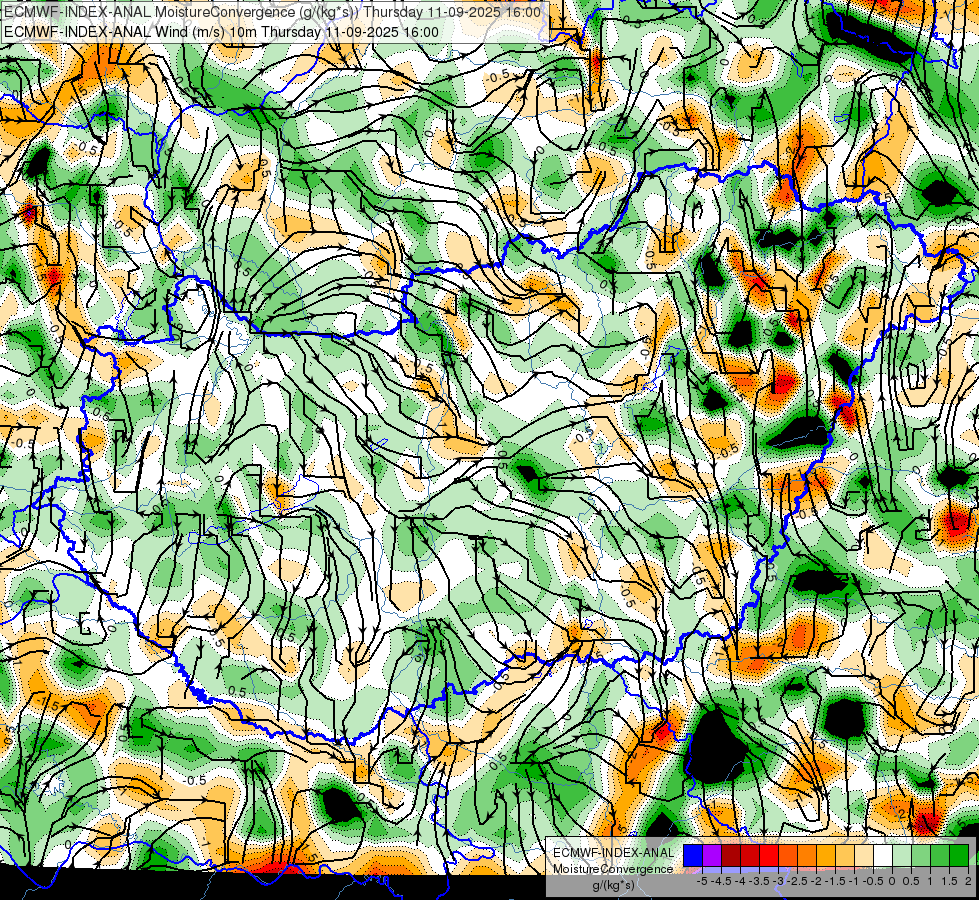Click the '1.5' legend scale value
The width and height of the screenshot is (979, 900).
(x=949, y=881)
